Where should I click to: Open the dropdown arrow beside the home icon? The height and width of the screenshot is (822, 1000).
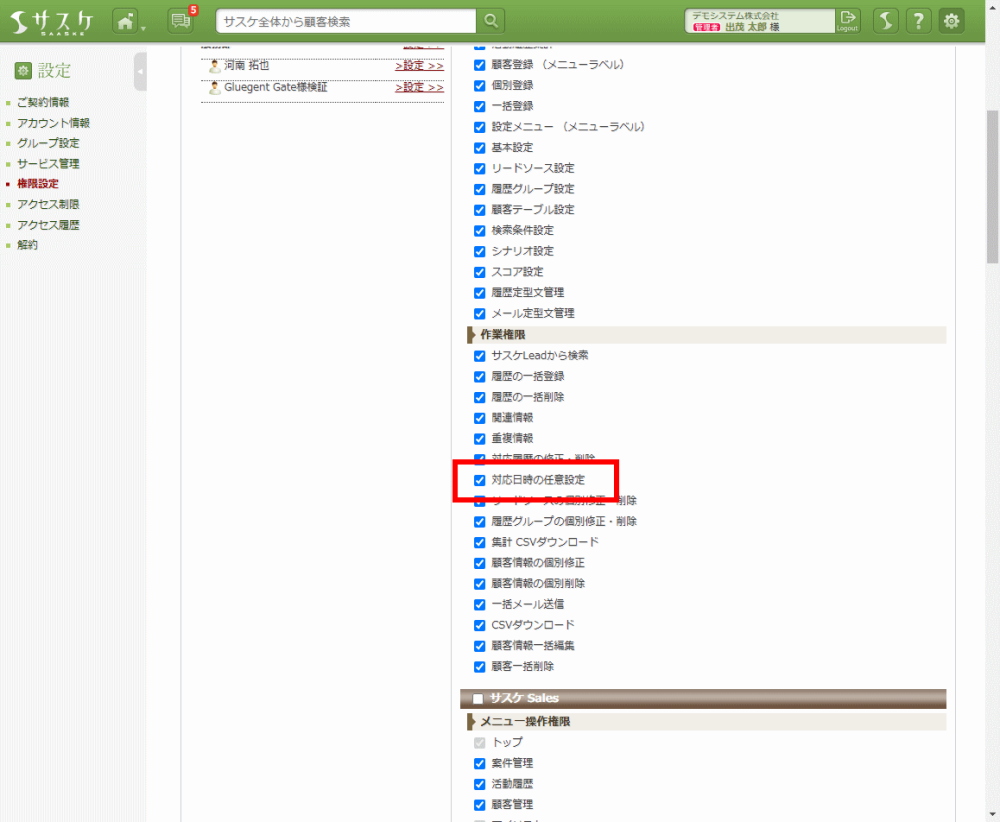143,26
